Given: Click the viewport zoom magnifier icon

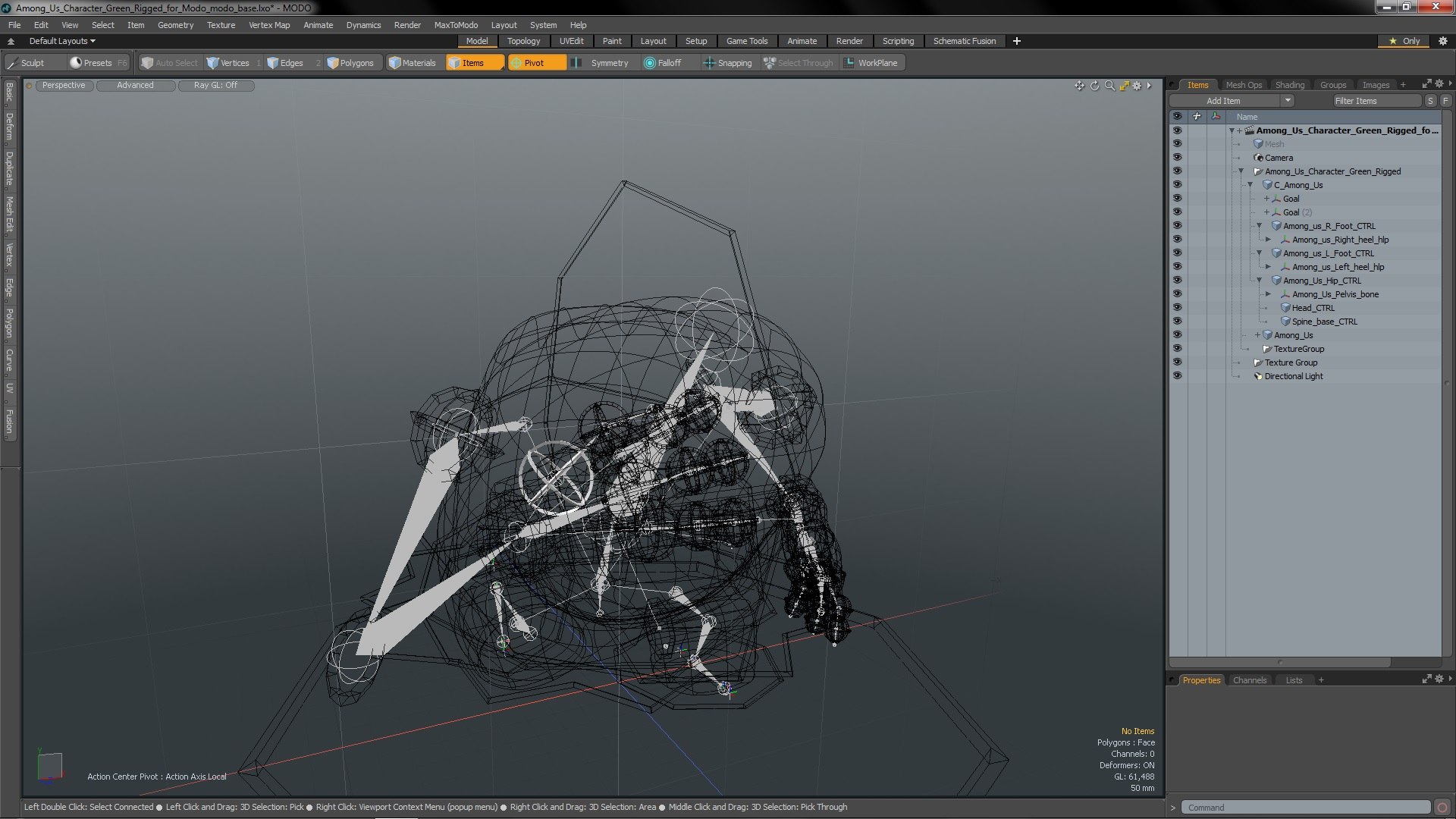Looking at the screenshot, I should 1109,86.
